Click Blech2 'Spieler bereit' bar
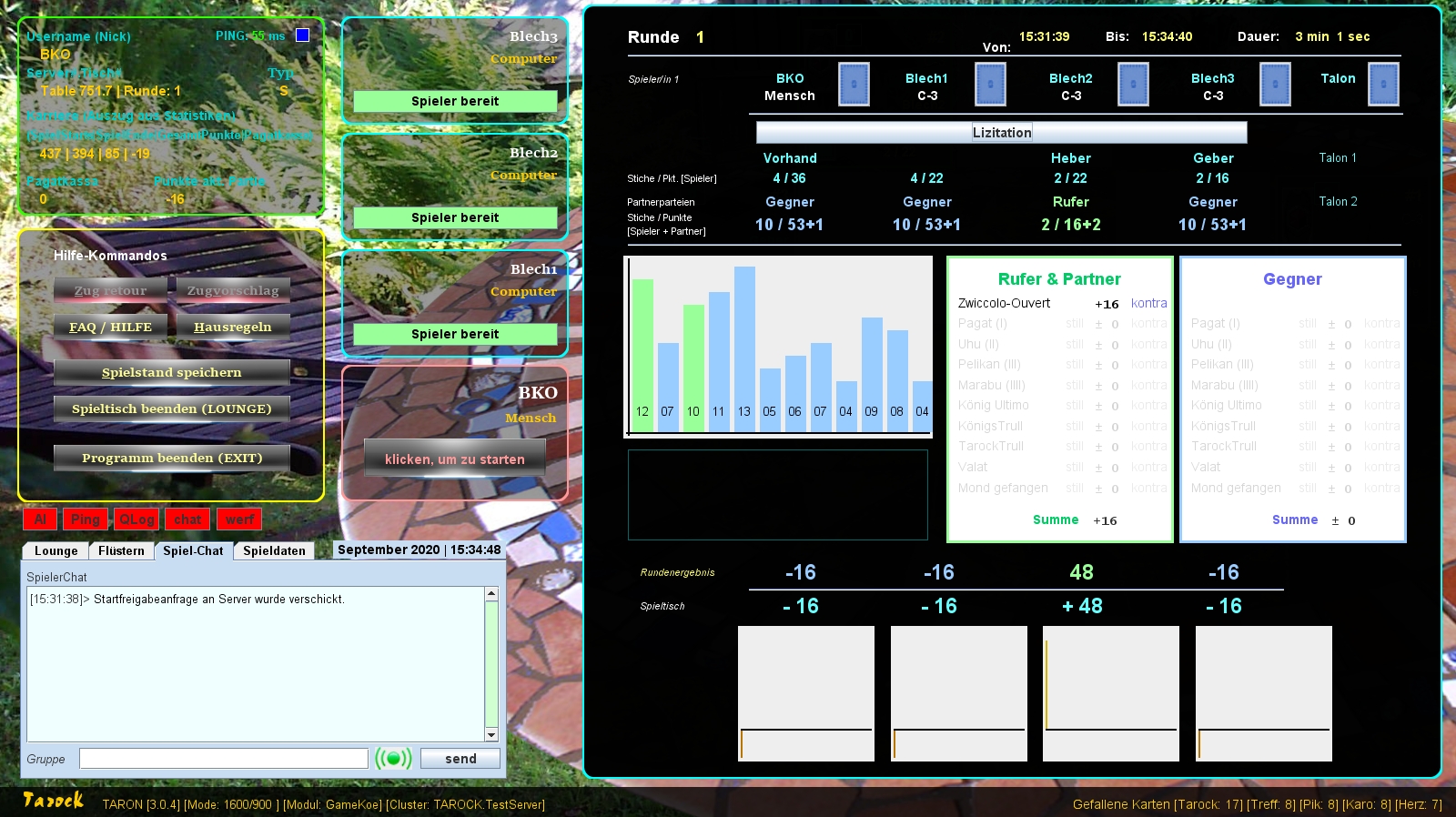 pyautogui.click(x=455, y=217)
